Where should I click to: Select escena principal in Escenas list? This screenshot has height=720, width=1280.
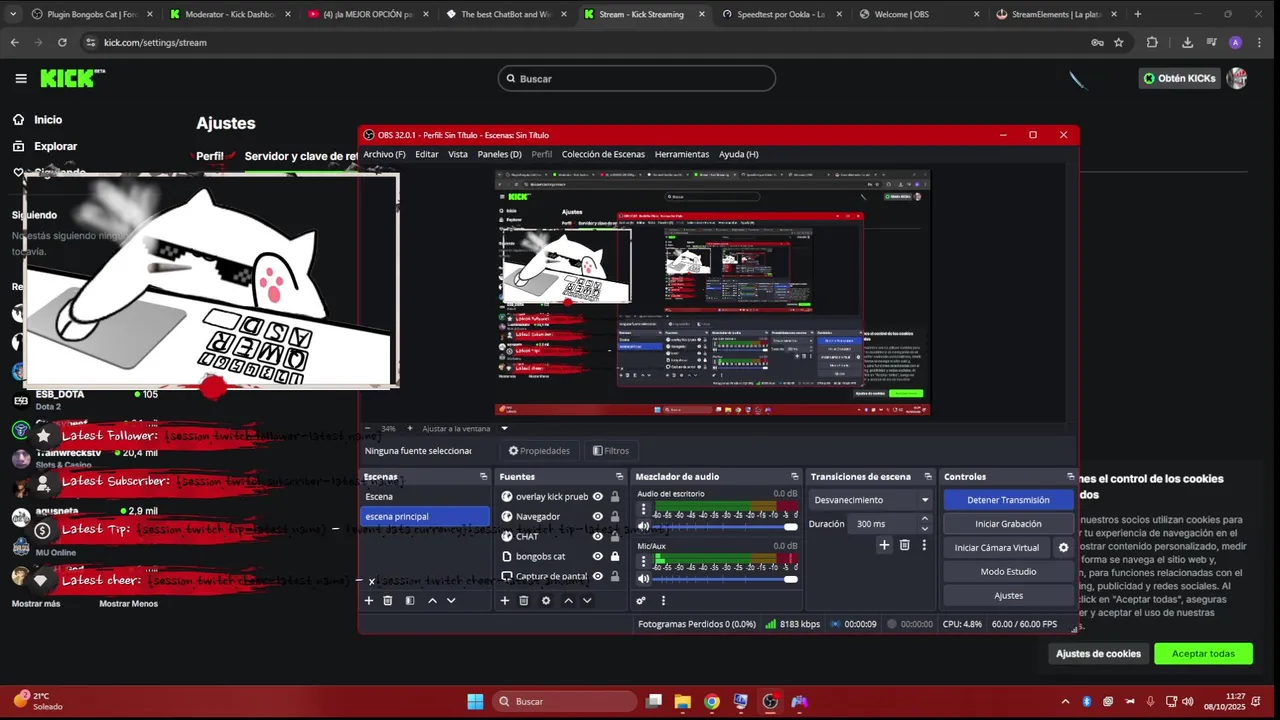(x=425, y=516)
